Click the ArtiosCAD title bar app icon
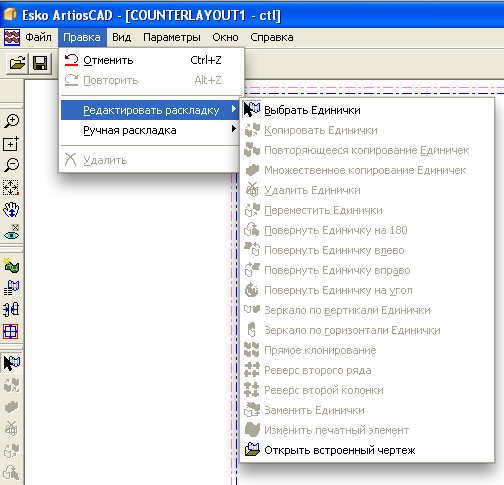This screenshot has height=485, width=504. [10, 15]
